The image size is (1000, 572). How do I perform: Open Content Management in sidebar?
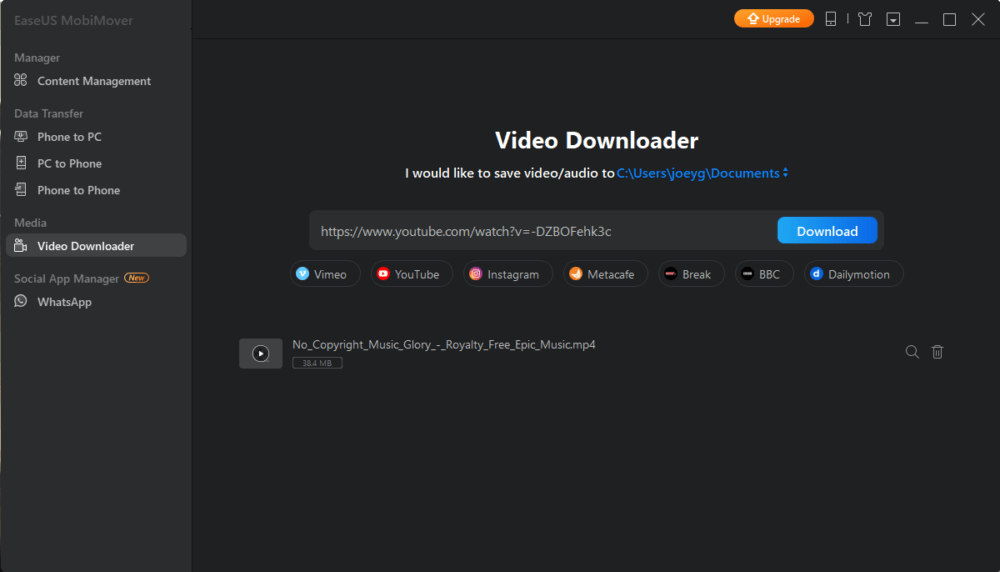click(x=96, y=81)
